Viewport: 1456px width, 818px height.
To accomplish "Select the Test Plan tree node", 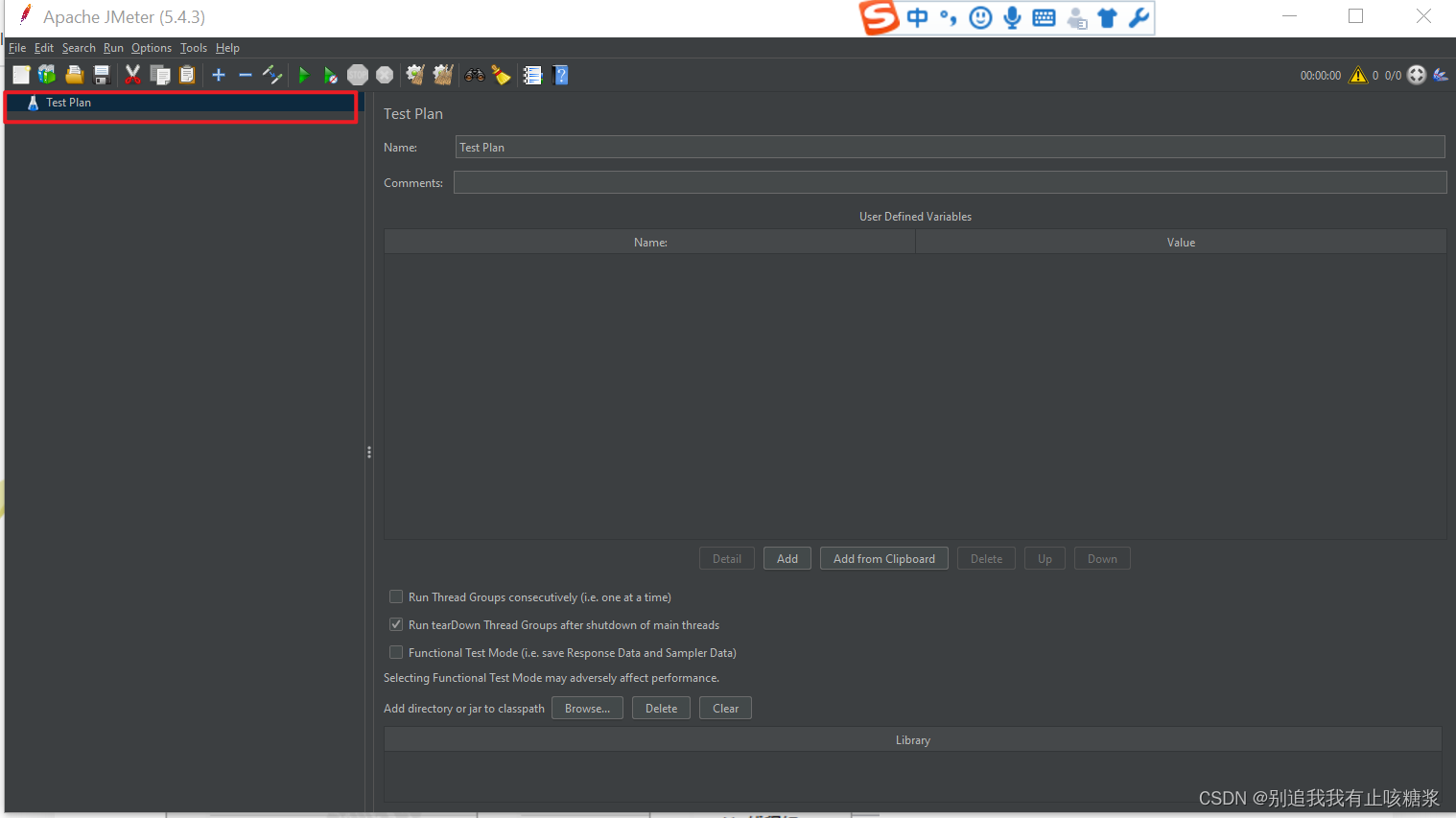I will [68, 103].
